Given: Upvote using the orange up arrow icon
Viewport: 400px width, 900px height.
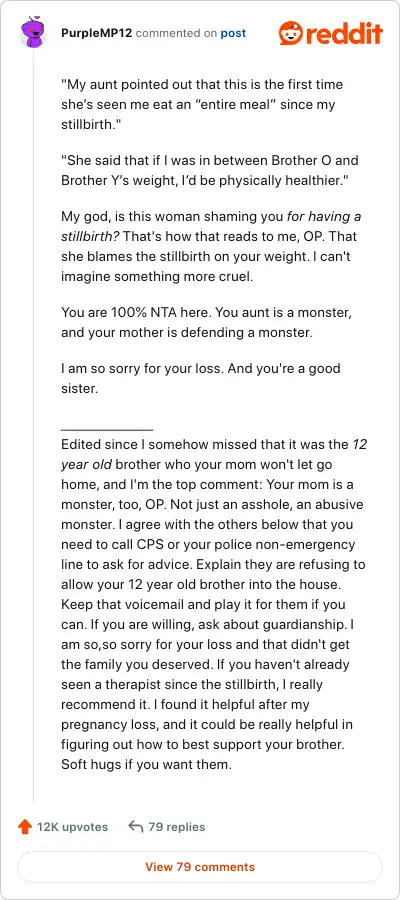Looking at the screenshot, I should pos(25,827).
